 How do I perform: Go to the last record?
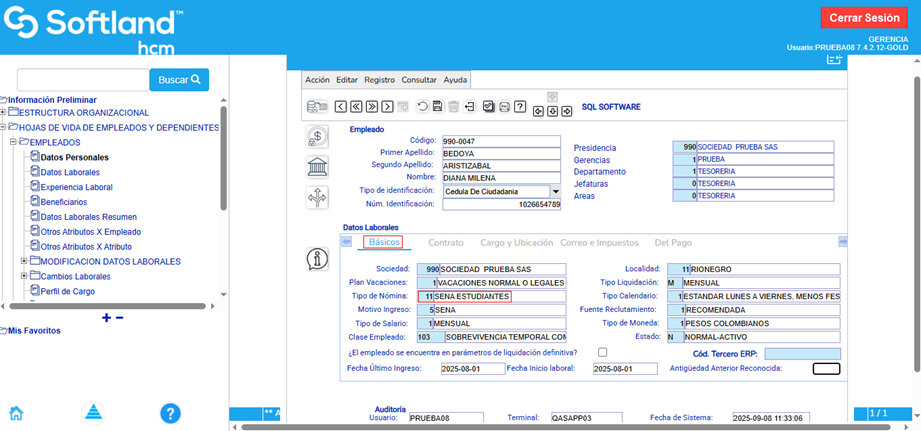point(387,107)
